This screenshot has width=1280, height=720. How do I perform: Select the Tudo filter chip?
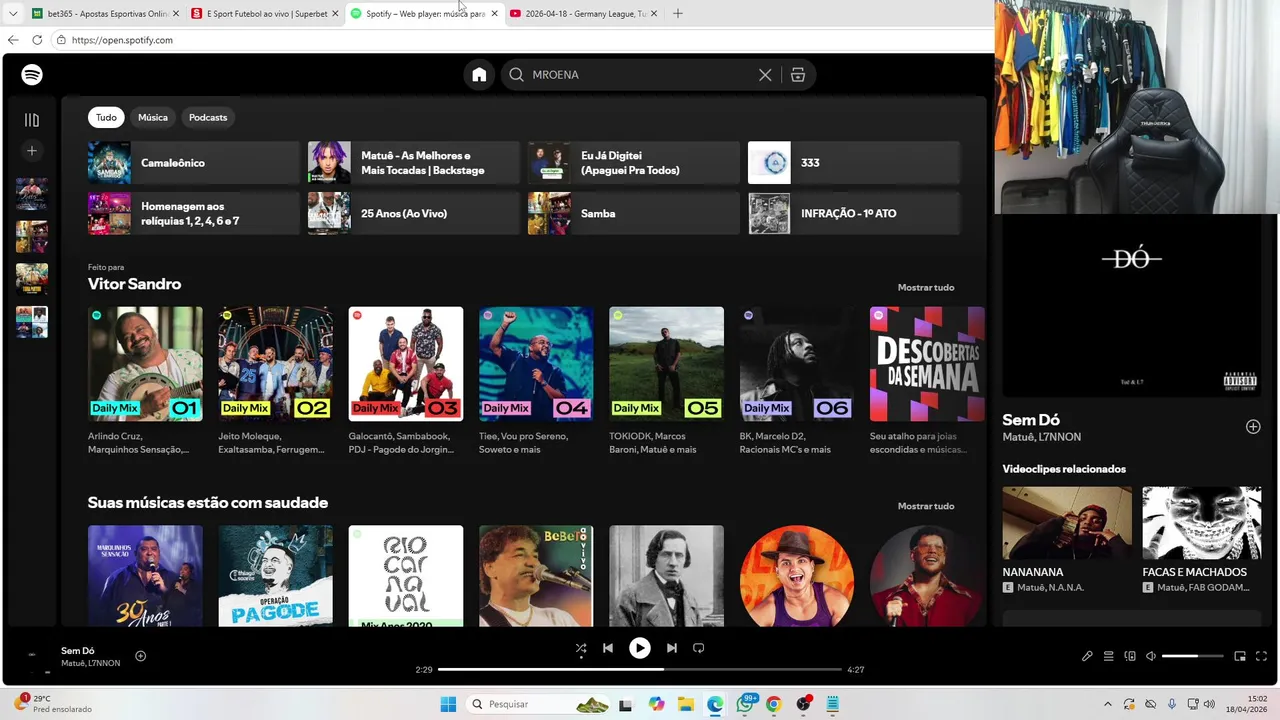pyautogui.click(x=106, y=117)
